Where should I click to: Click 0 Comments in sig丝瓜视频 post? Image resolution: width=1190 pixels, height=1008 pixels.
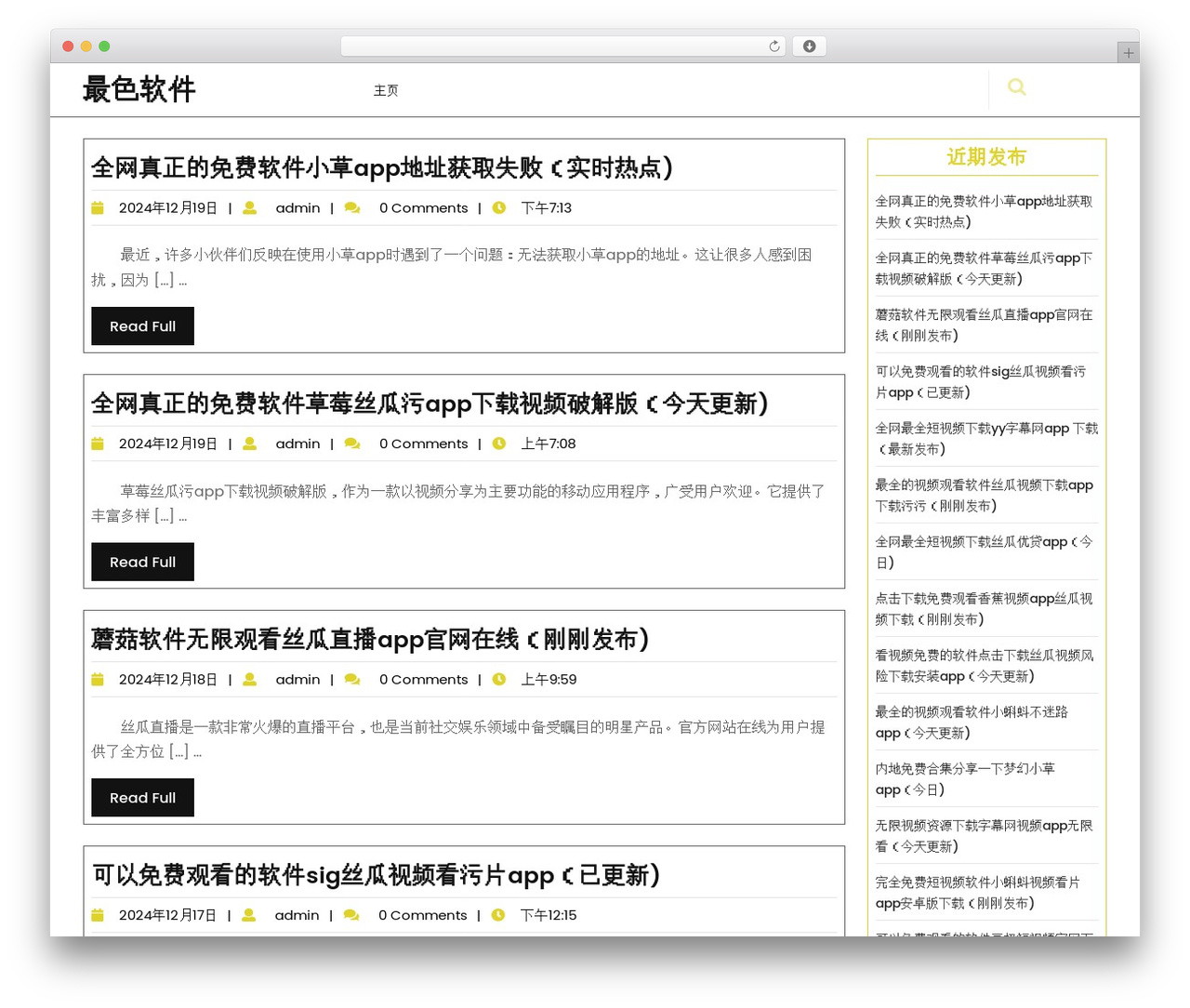(x=422, y=915)
